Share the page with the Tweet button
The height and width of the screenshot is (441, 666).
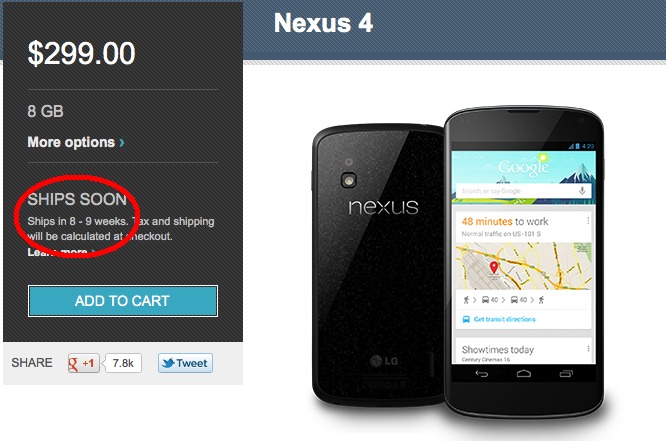[185, 363]
